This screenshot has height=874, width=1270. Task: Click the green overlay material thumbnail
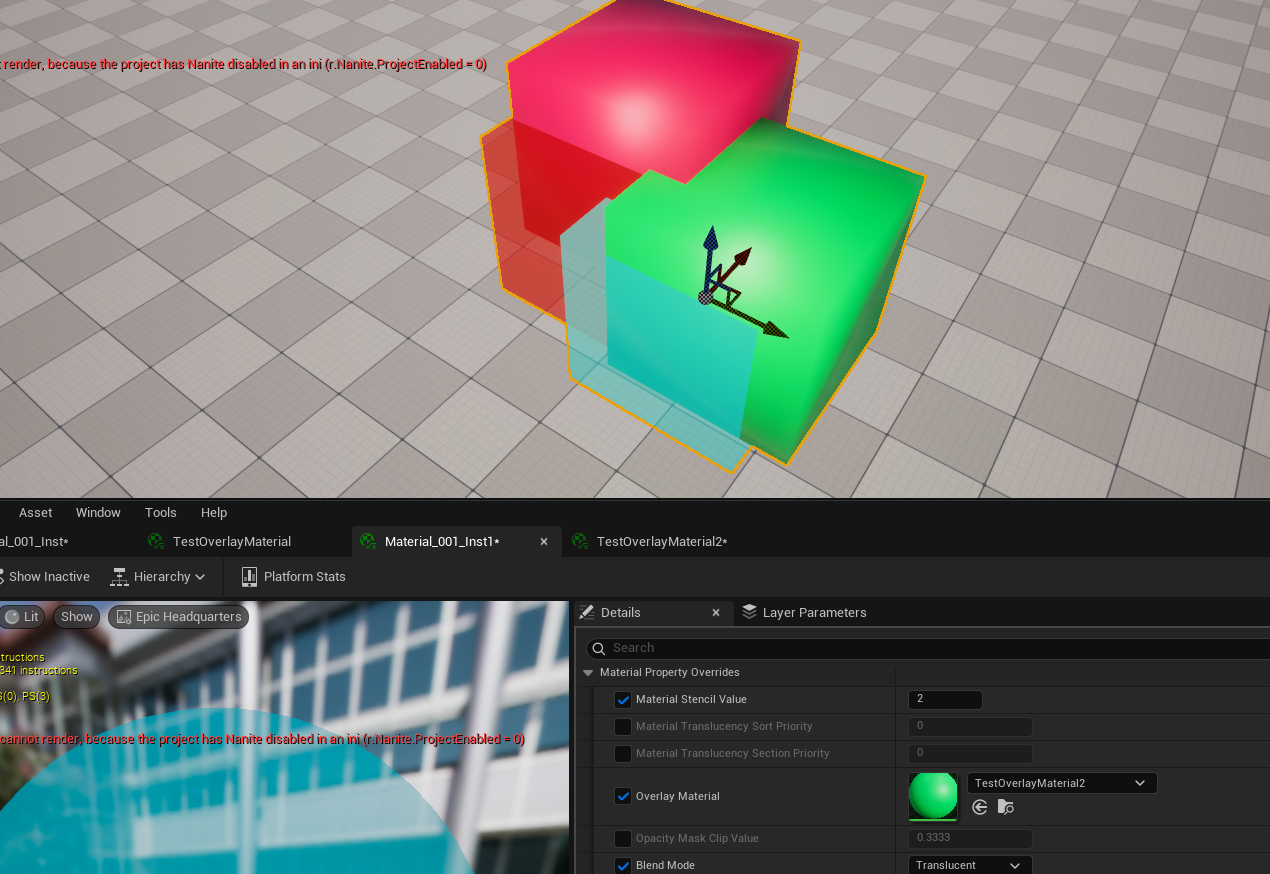tap(932, 796)
